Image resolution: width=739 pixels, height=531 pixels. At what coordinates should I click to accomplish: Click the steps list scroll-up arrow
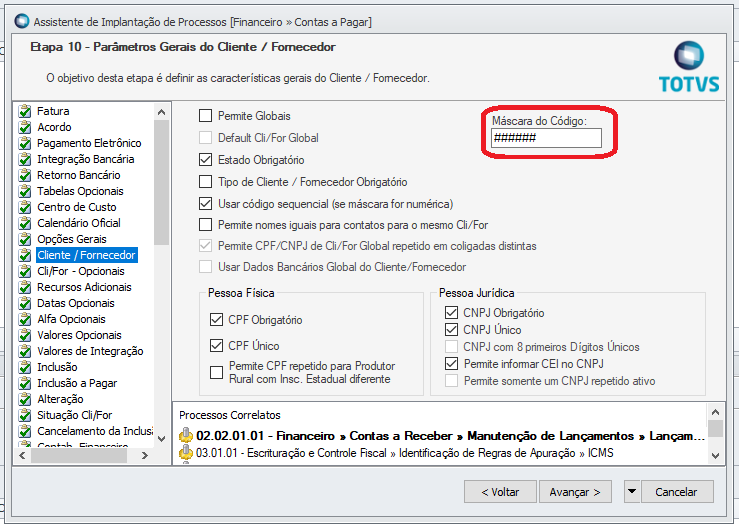coord(161,112)
